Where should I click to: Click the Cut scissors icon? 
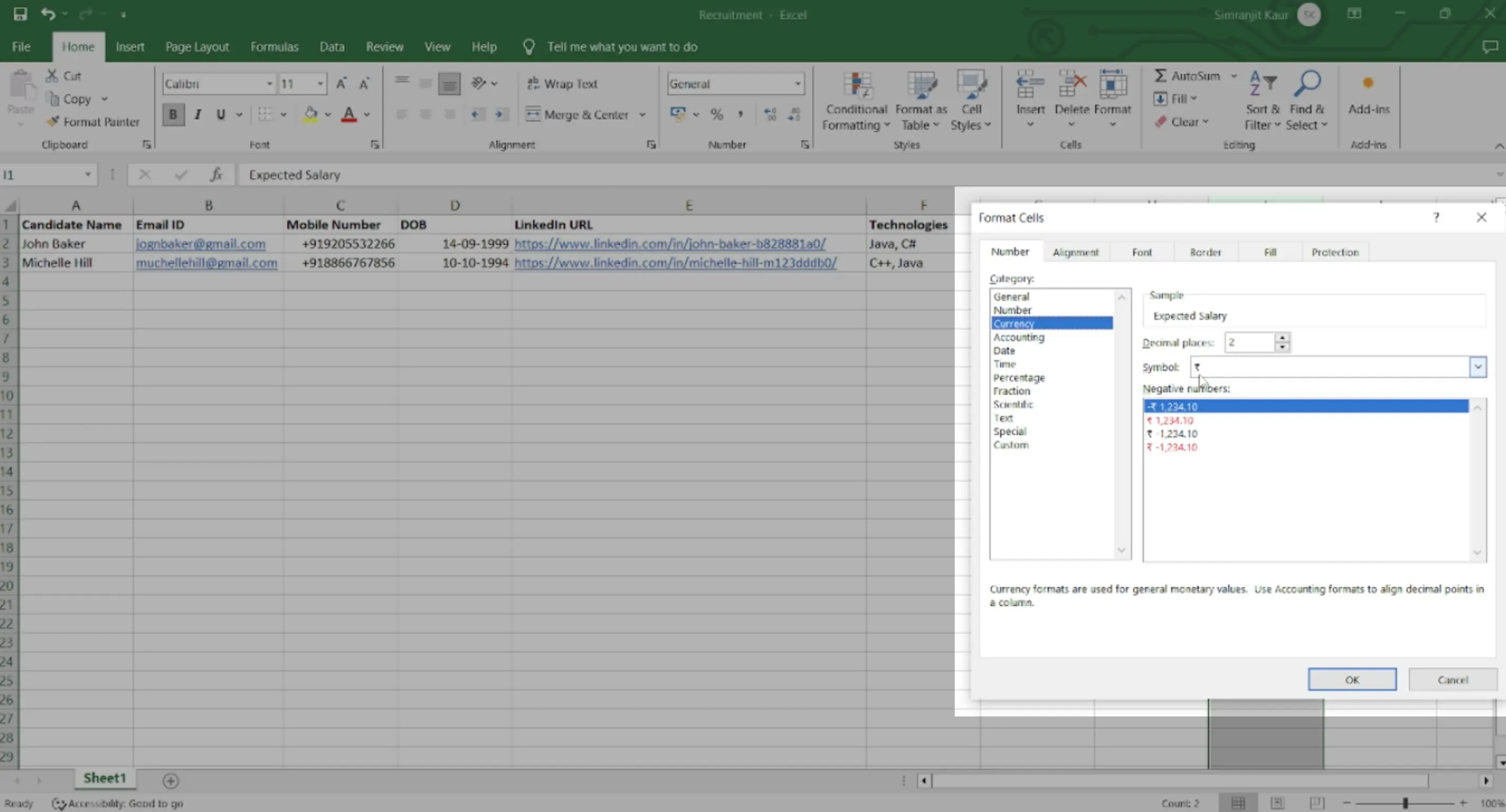[x=52, y=76]
